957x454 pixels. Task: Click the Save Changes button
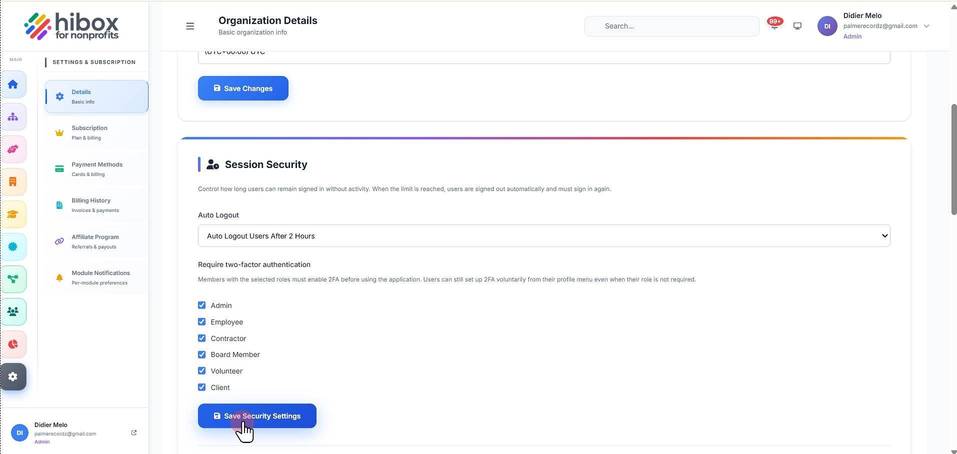tap(243, 88)
